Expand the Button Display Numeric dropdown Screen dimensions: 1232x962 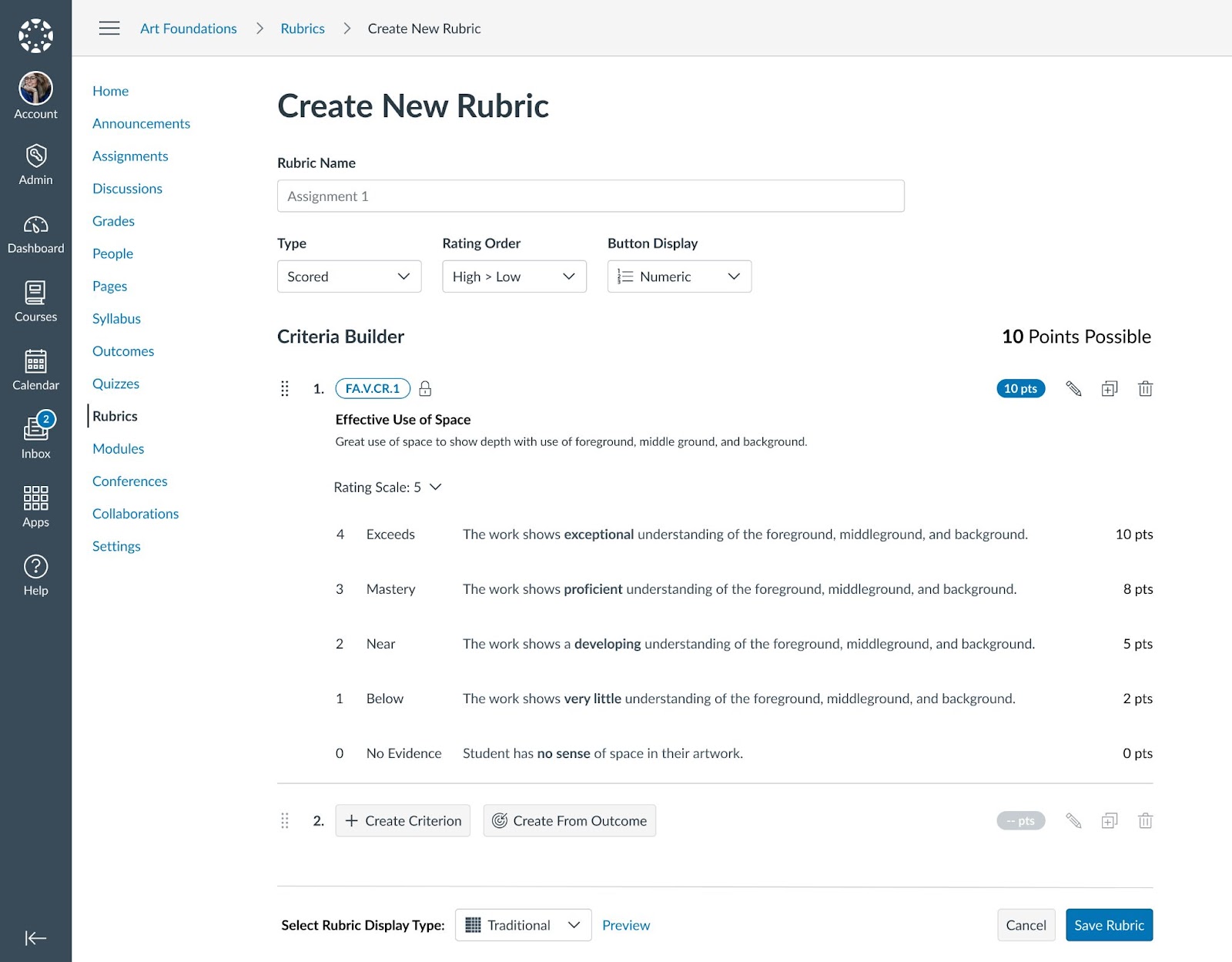point(679,277)
